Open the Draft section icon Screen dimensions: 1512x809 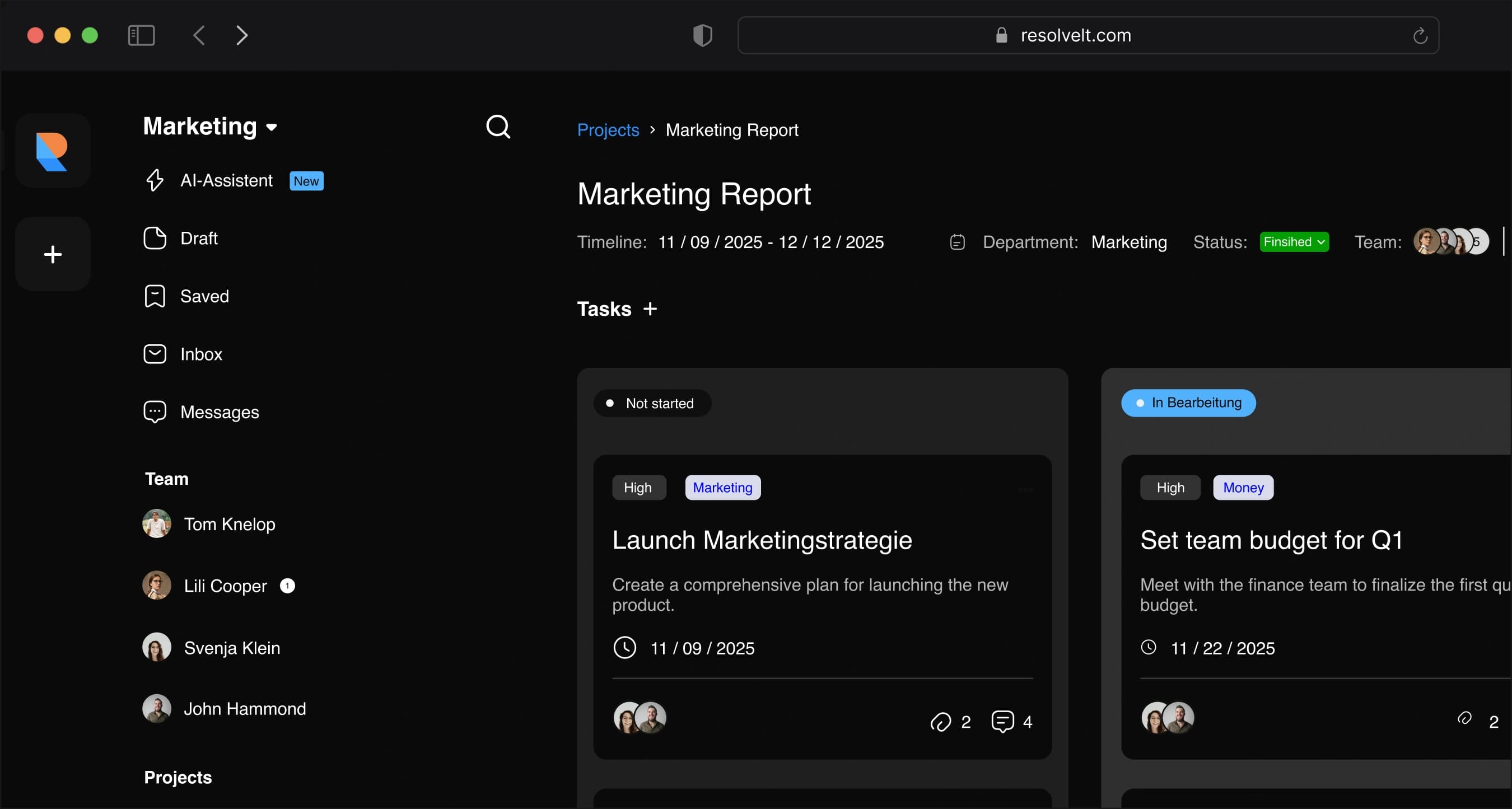[x=155, y=238]
